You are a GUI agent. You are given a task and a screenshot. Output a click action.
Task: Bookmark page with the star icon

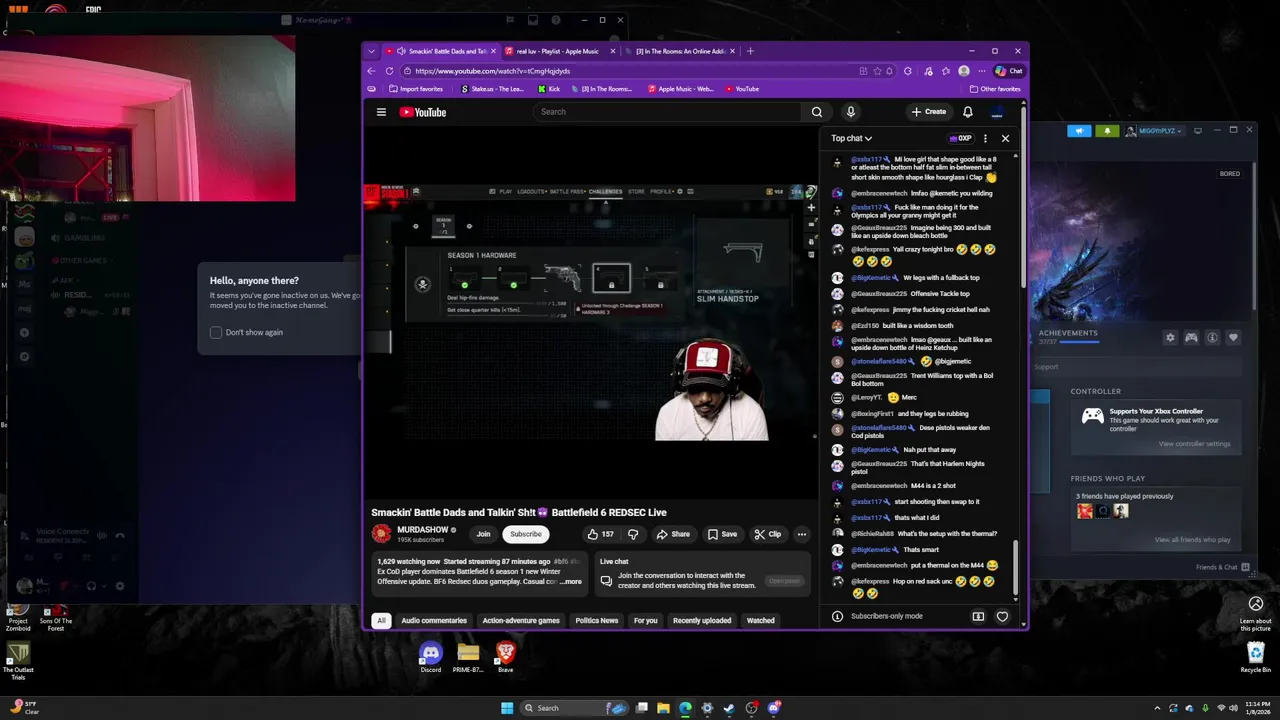pyautogui.click(x=877, y=71)
